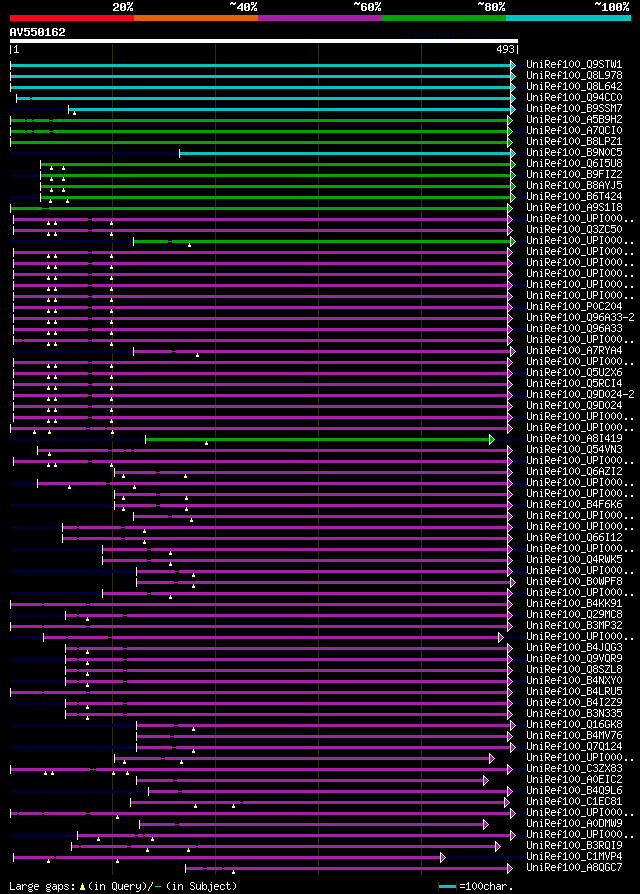640x894 pixels.
Task: Select the UniRef100_Q4RWK5 hit label
Action: point(574,560)
